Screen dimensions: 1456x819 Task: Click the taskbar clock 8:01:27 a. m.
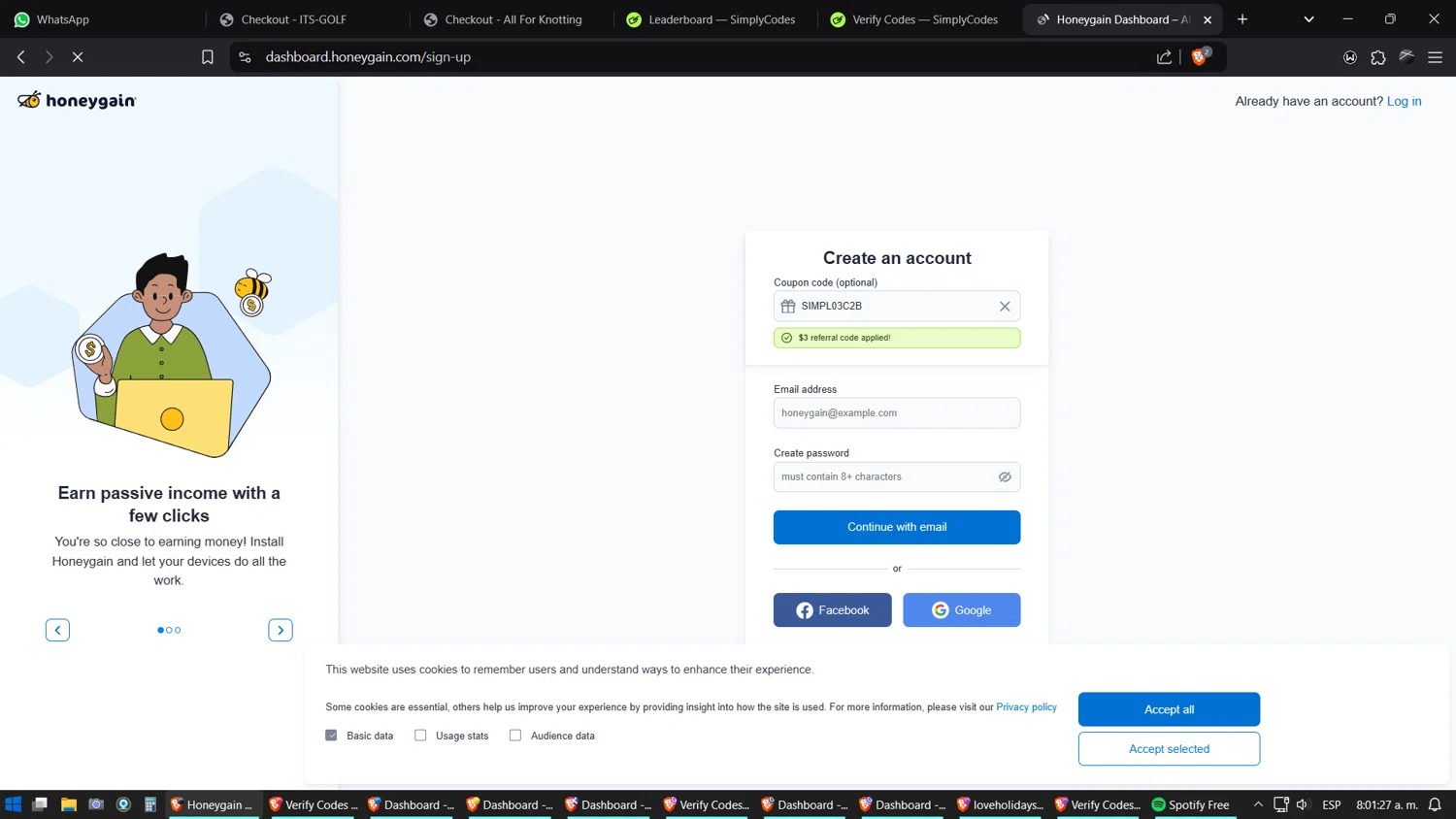tap(1386, 804)
